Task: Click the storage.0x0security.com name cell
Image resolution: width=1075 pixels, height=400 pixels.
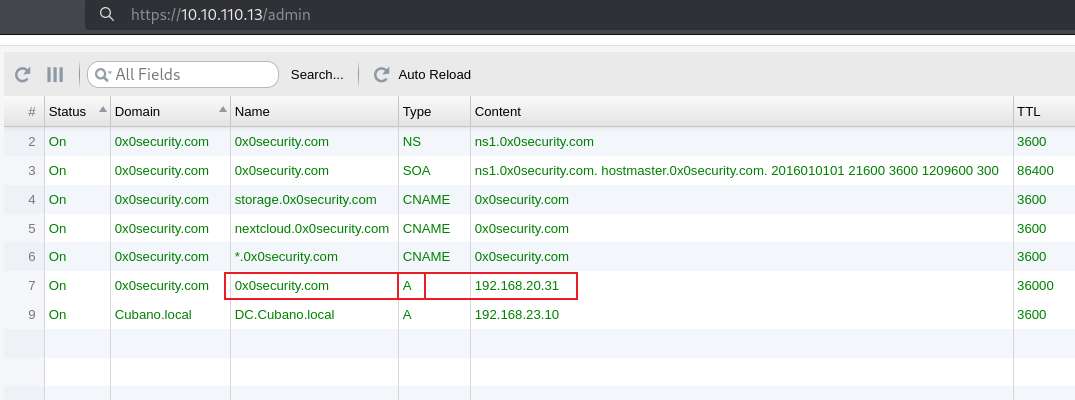Action: 305,199
